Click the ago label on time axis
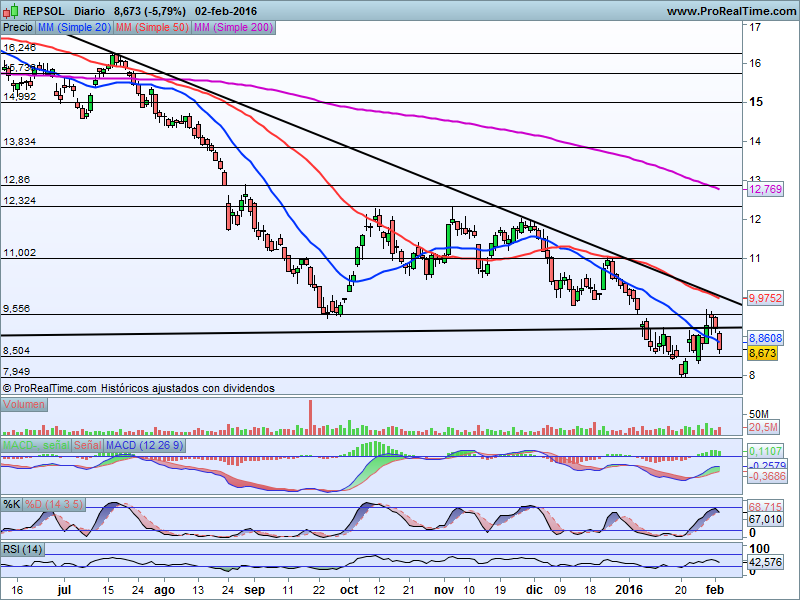This screenshot has width=800, height=600. click(164, 590)
